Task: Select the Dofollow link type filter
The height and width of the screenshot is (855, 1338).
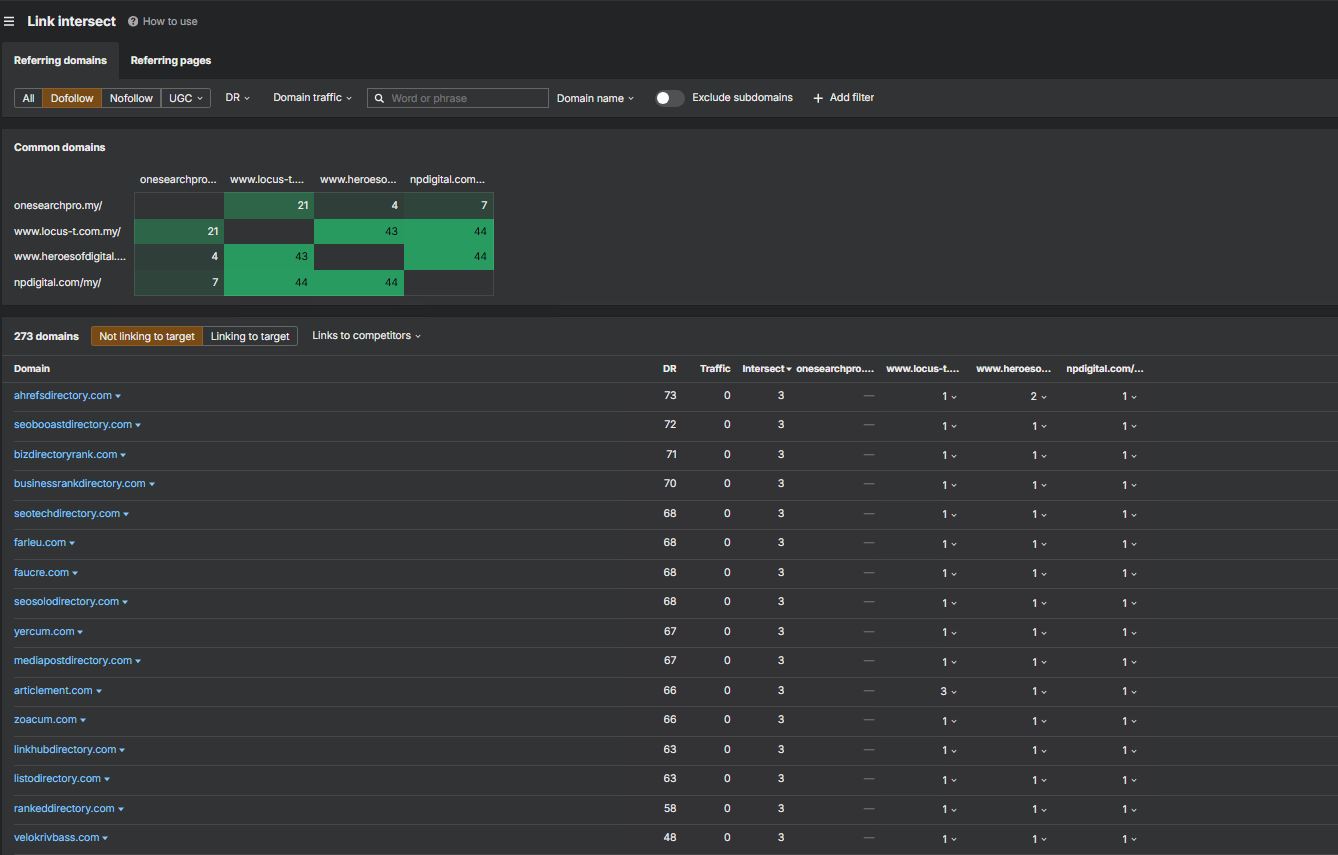Action: pyautogui.click(x=72, y=98)
